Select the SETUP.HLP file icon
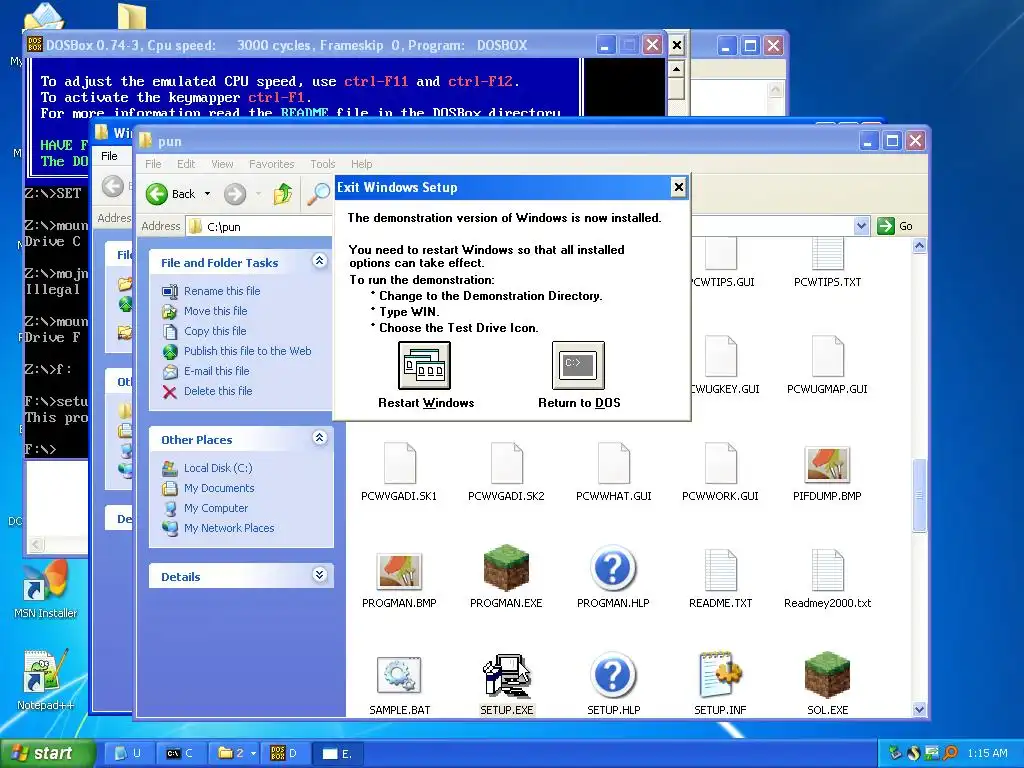 pyautogui.click(x=613, y=675)
